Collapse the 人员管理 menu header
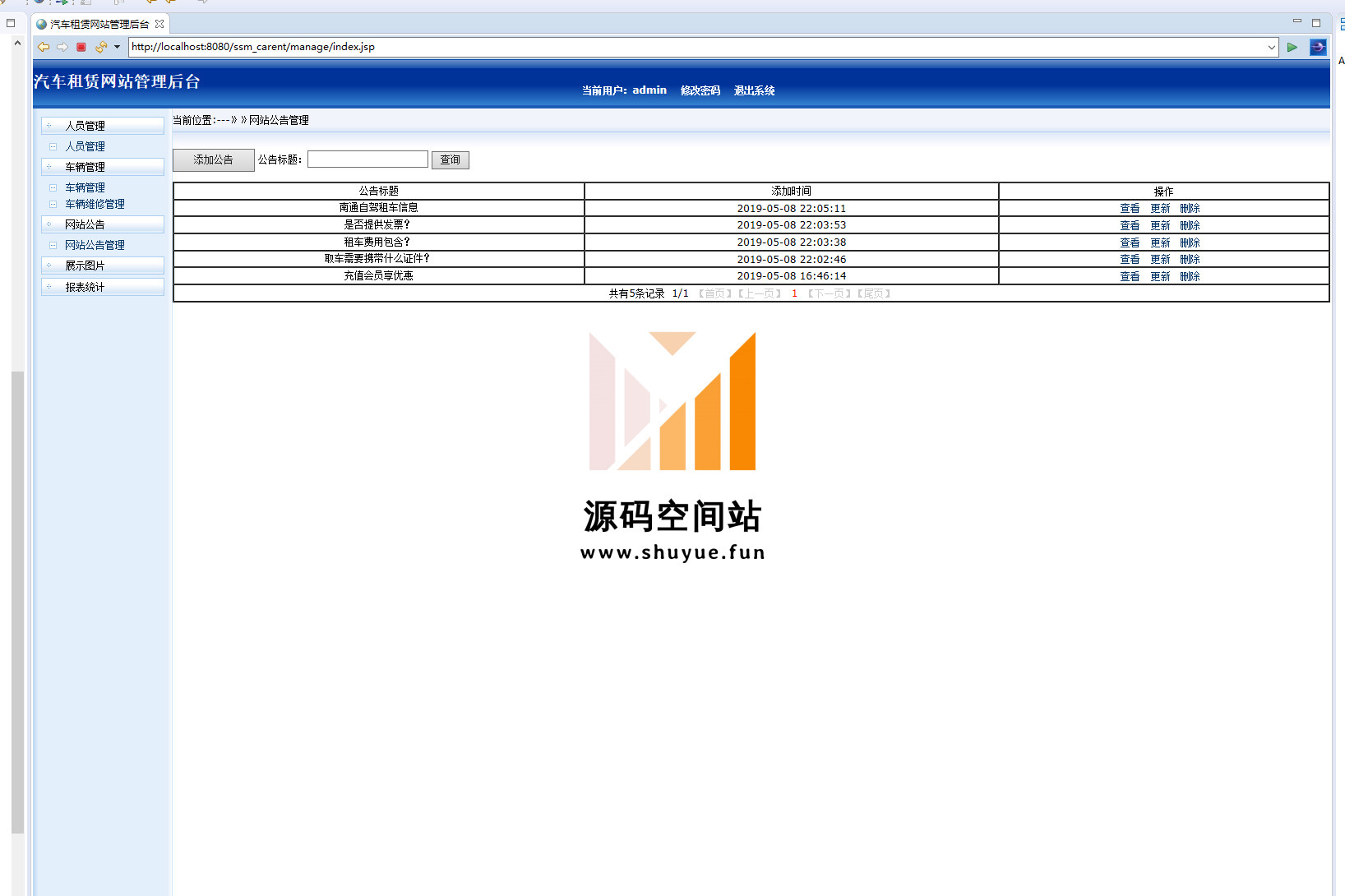Viewport: 1345px width, 896px height. tap(103, 126)
